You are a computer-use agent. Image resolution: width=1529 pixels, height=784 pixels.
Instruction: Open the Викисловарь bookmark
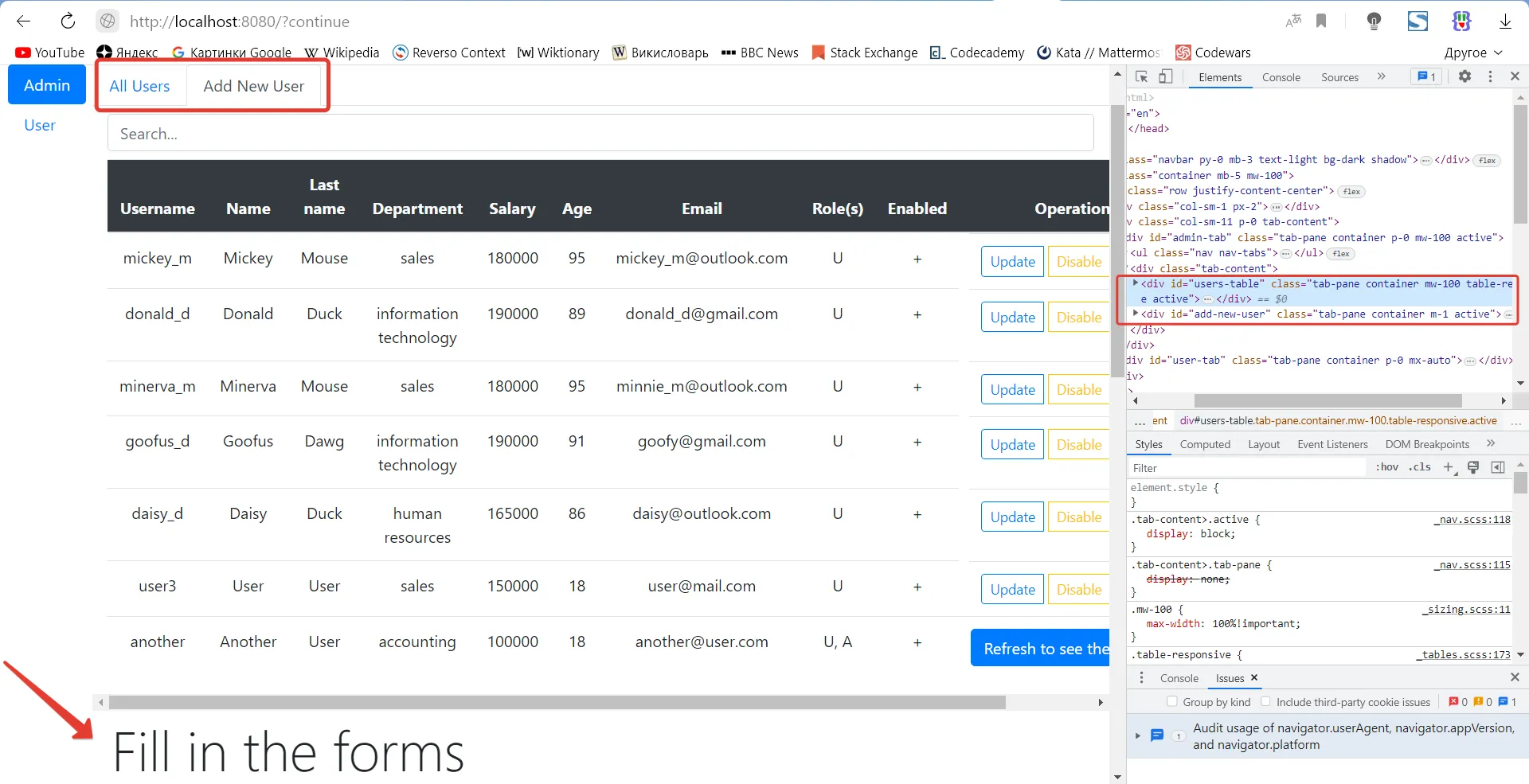point(660,53)
